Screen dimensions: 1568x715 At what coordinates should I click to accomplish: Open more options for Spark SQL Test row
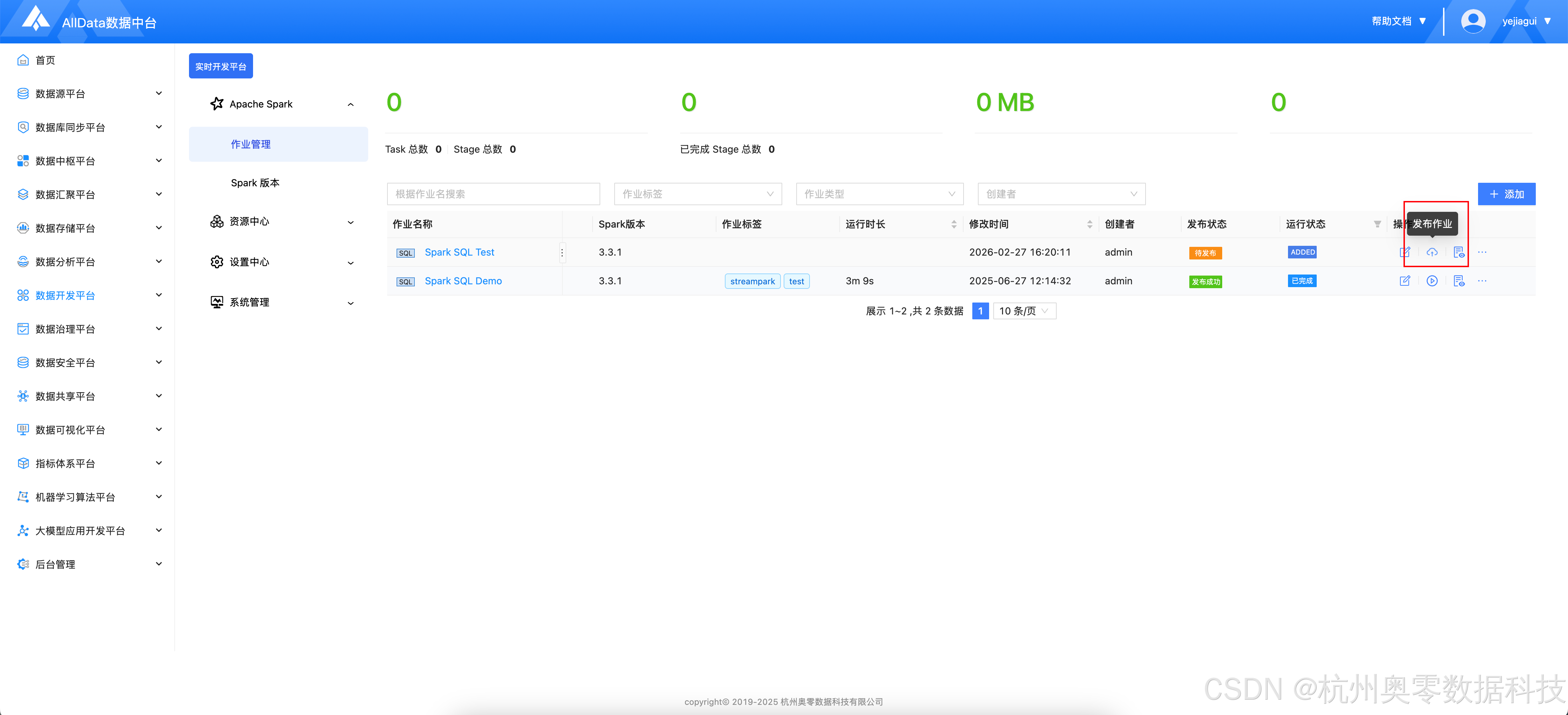pyautogui.click(x=1482, y=252)
